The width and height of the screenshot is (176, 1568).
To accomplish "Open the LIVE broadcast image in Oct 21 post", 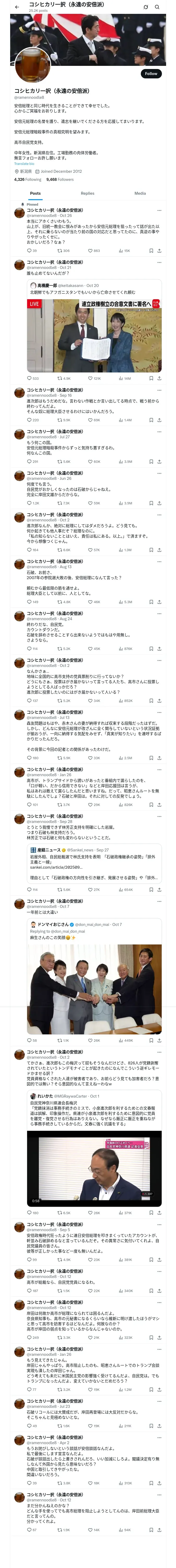I will click(x=94, y=335).
